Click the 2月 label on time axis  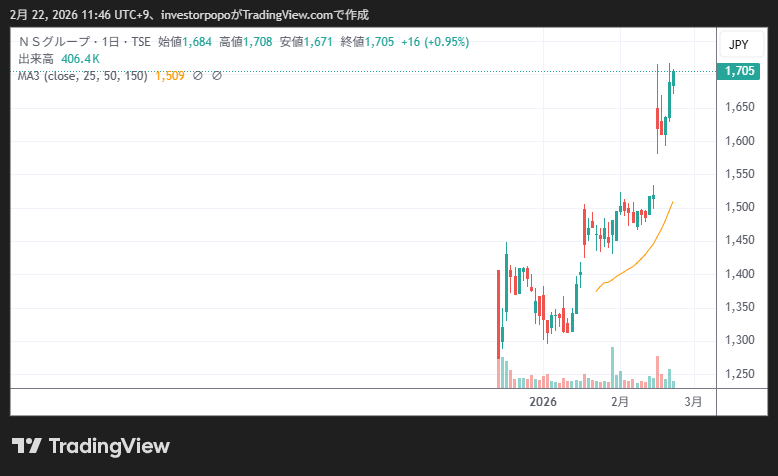coord(620,402)
